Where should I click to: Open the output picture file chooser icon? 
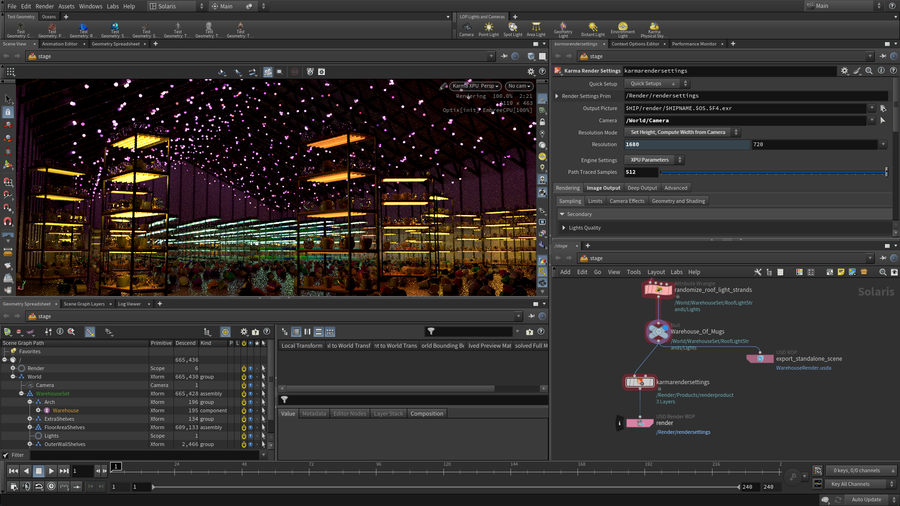[x=882, y=108]
